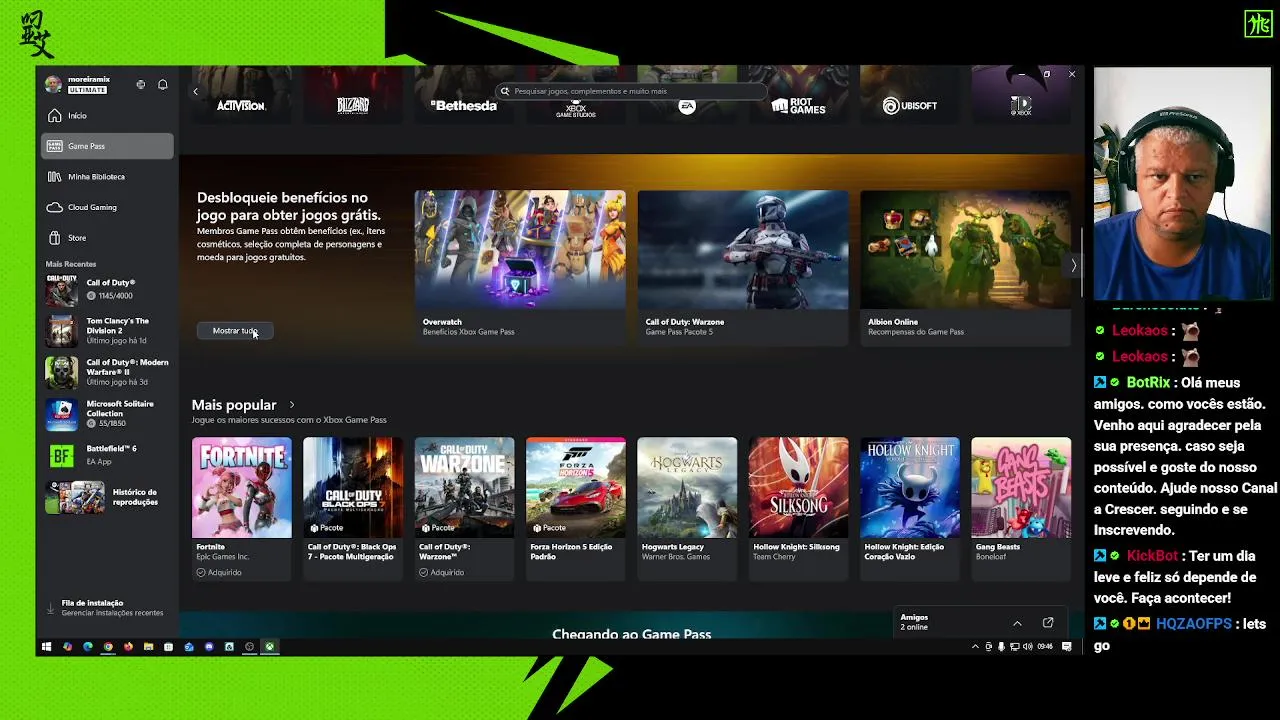Show hidden system tray icons
1280x720 pixels.
(976, 647)
